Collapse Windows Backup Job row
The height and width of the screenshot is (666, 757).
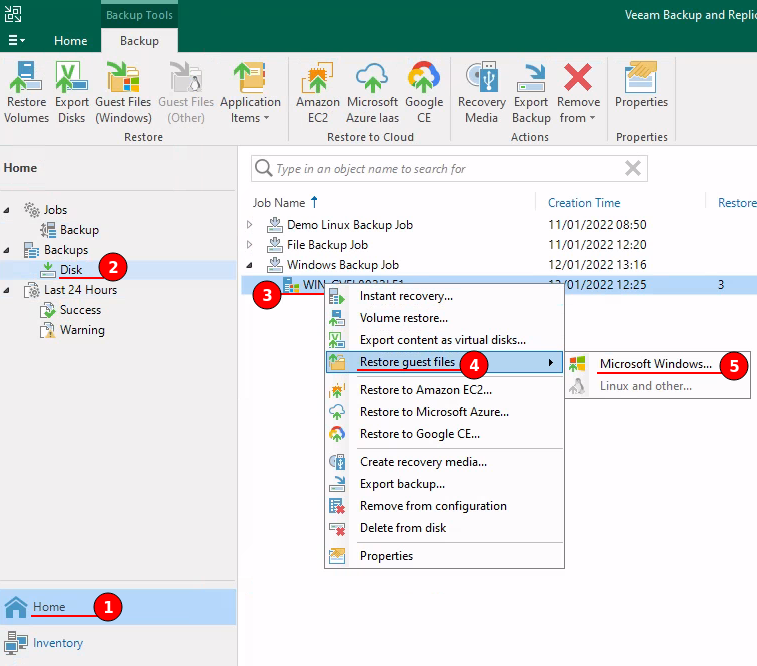(x=249, y=265)
